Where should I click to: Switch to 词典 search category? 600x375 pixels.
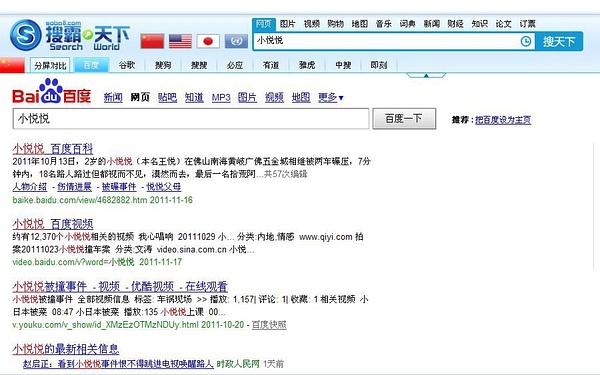coord(408,24)
